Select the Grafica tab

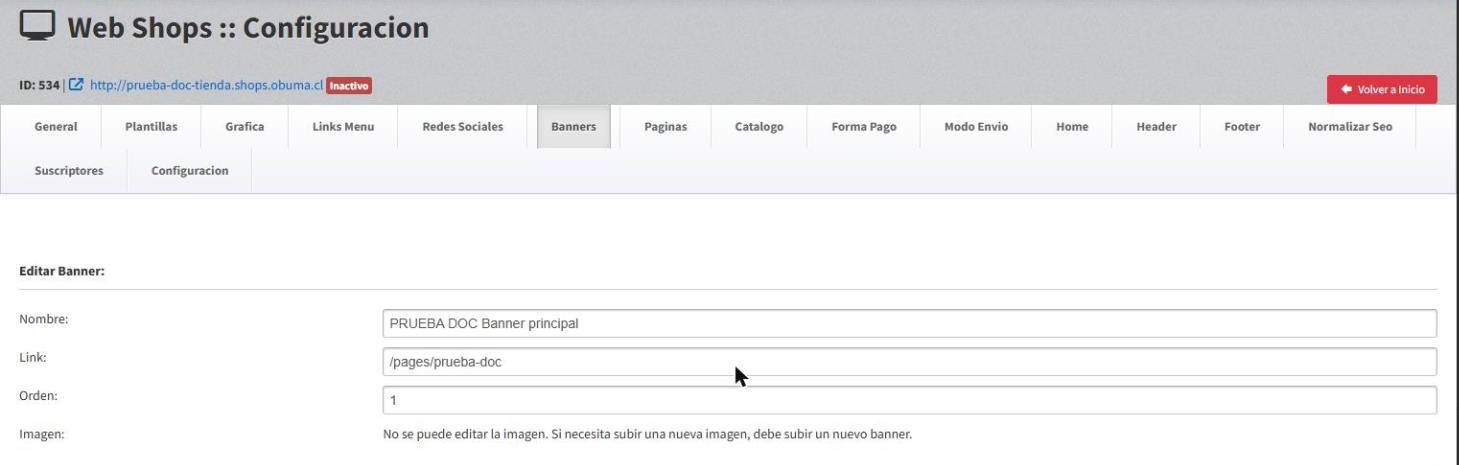(x=245, y=127)
